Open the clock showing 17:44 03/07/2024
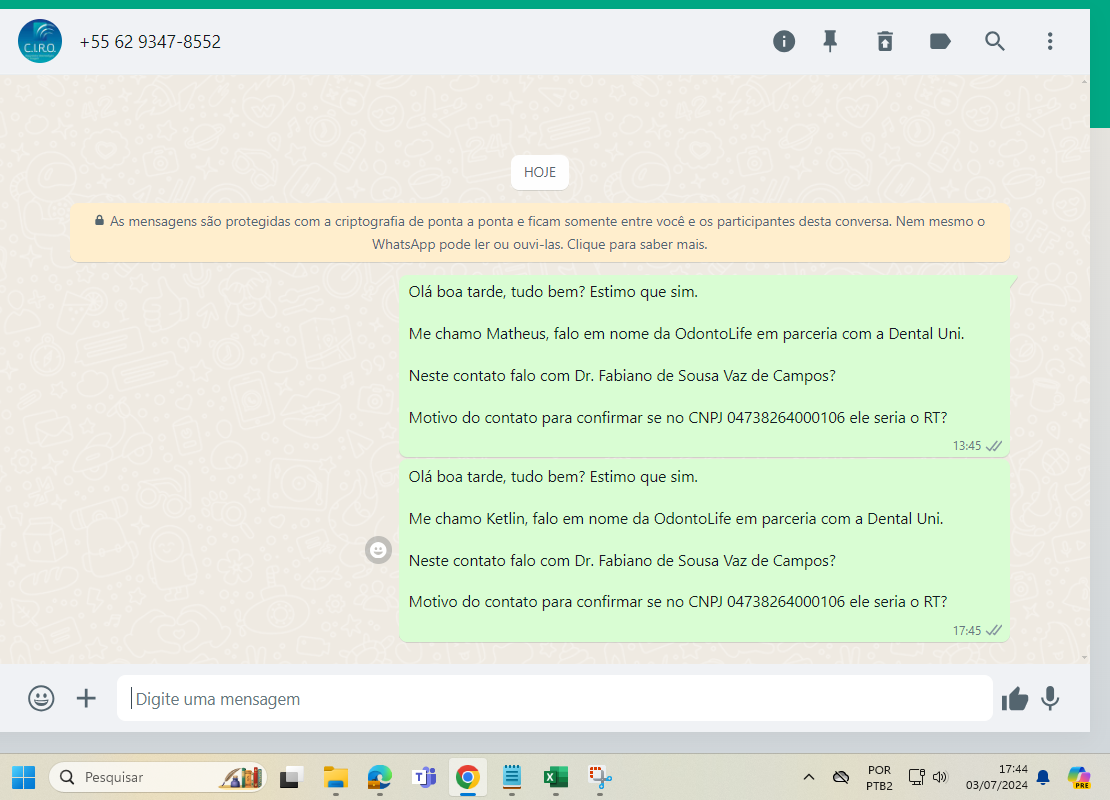The width and height of the screenshot is (1110, 800). [x=997, y=777]
